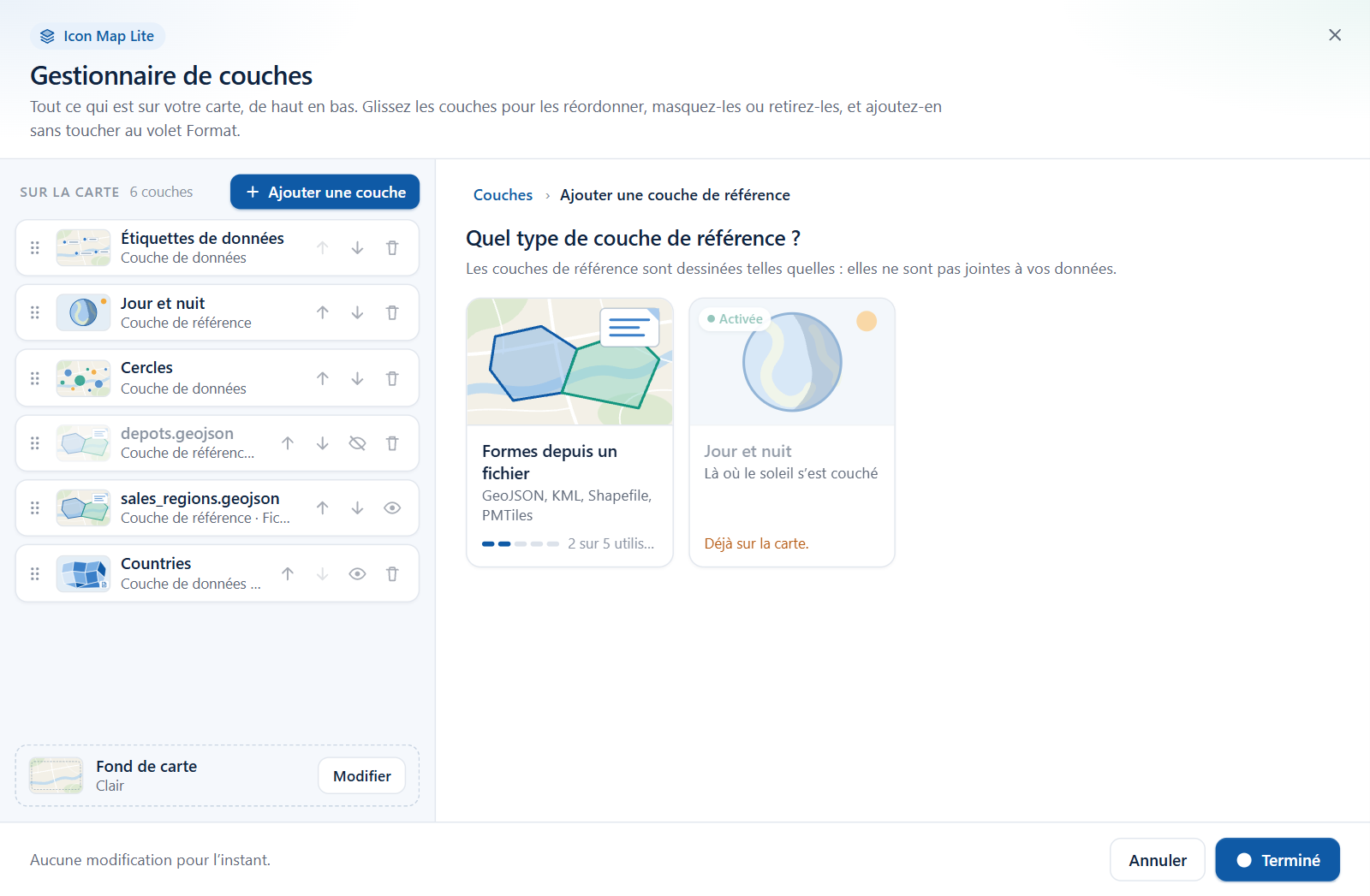Move sales_regions.geojson layer up
This screenshot has height=896, width=1370.
pyautogui.click(x=323, y=508)
